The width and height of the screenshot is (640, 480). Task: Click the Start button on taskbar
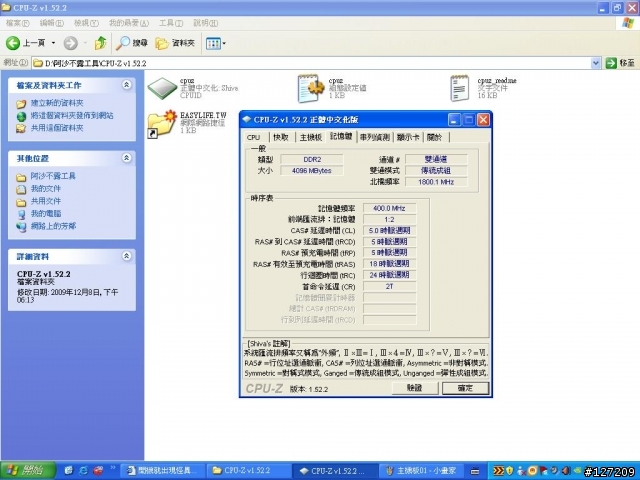point(28,471)
